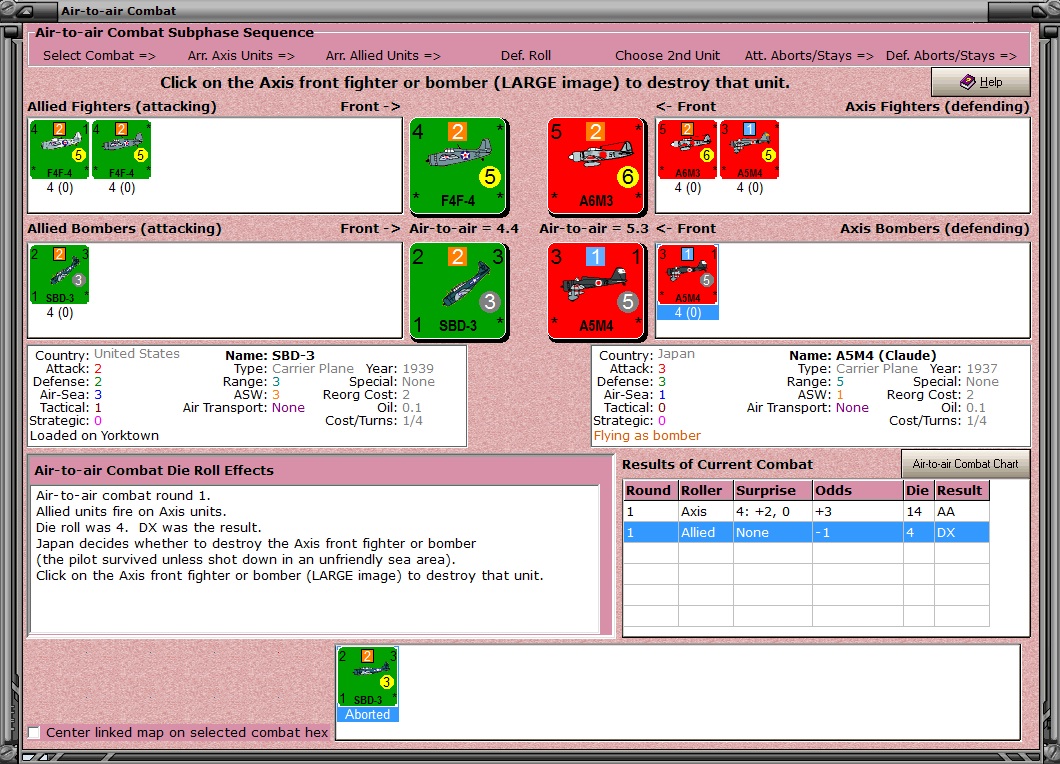The height and width of the screenshot is (764, 1060).
Task: Click the '4: +2, 0' surprise cell
Action: pyautogui.click(x=773, y=512)
